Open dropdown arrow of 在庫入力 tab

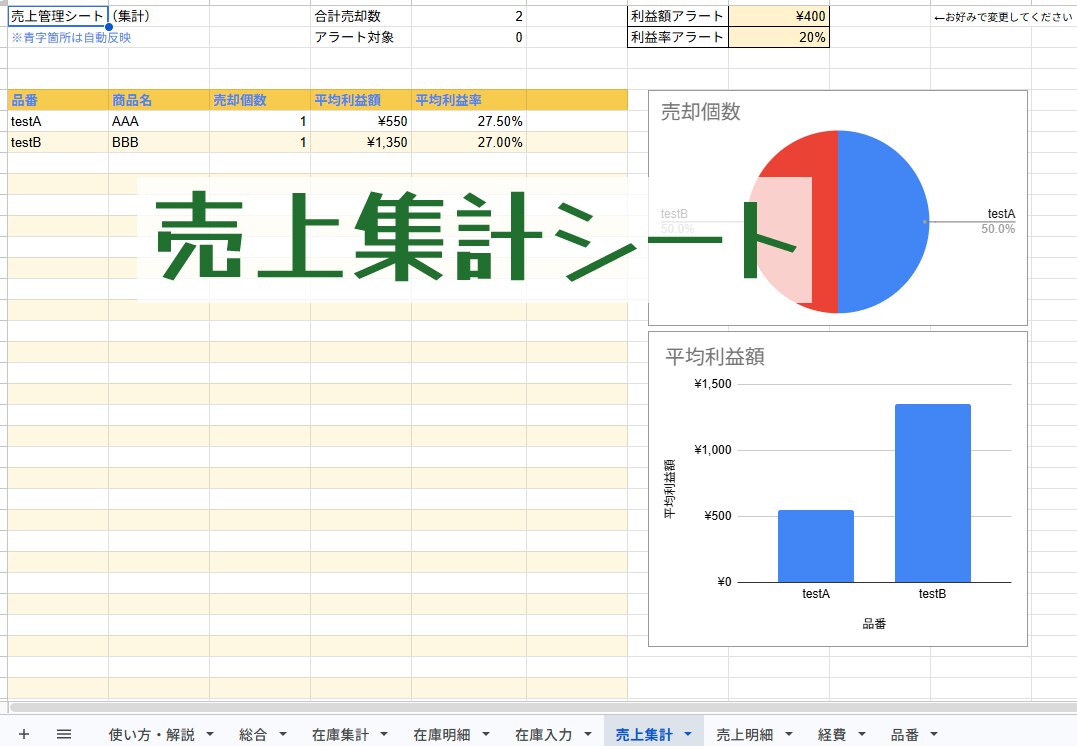click(x=587, y=734)
